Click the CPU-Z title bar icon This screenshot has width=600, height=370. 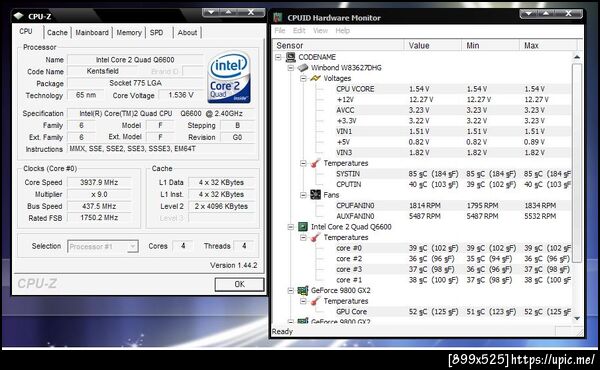point(18,16)
